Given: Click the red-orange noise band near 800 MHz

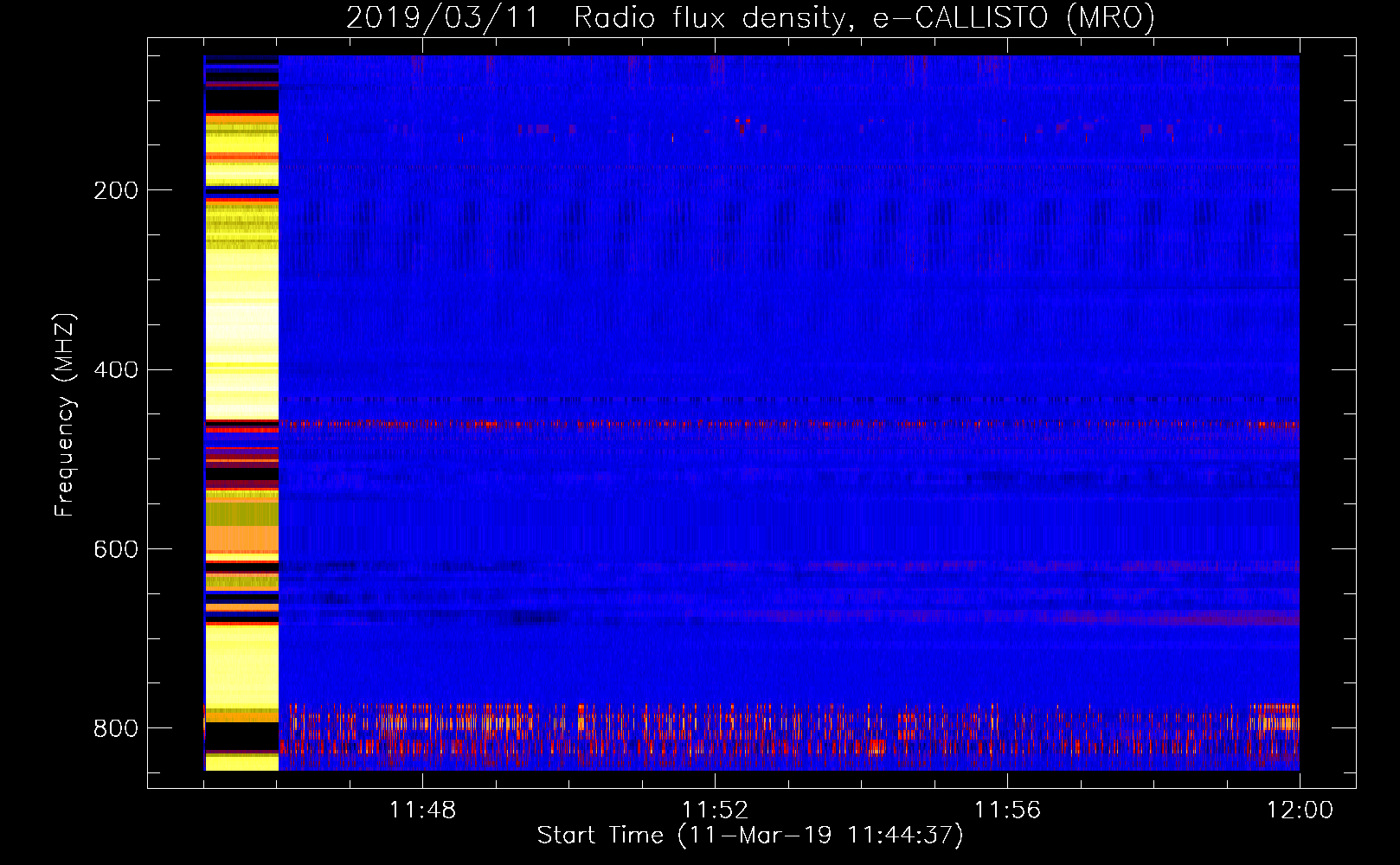Looking at the screenshot, I should point(788,728).
